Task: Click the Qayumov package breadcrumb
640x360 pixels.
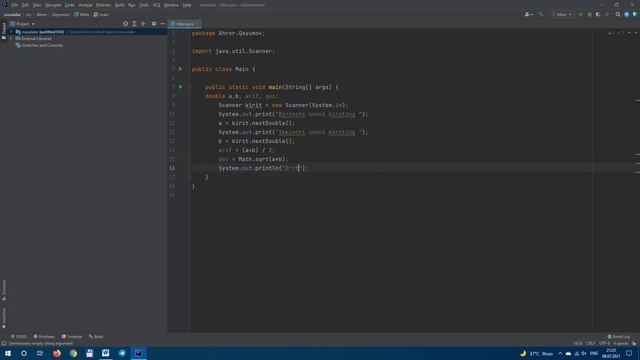Action: pyautogui.click(x=60, y=14)
